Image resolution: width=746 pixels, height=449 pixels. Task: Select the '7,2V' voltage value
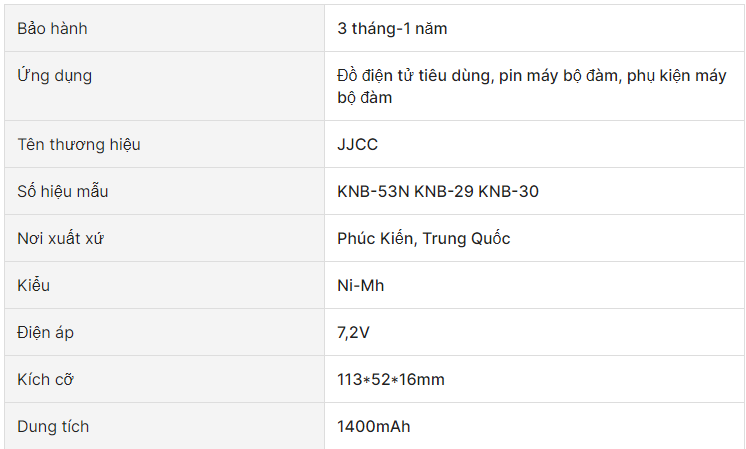pos(353,332)
